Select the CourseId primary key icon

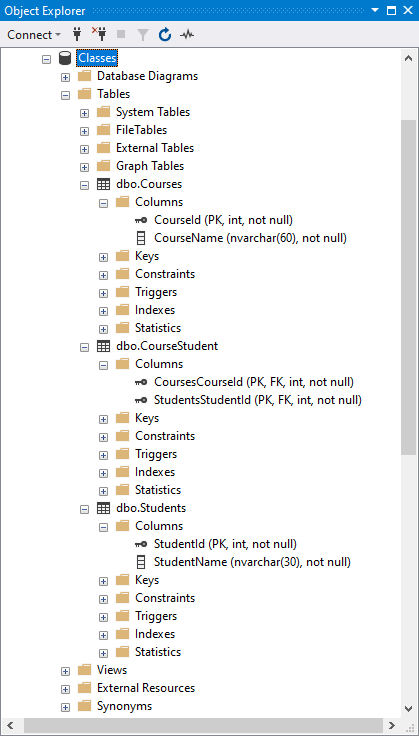tap(141, 220)
